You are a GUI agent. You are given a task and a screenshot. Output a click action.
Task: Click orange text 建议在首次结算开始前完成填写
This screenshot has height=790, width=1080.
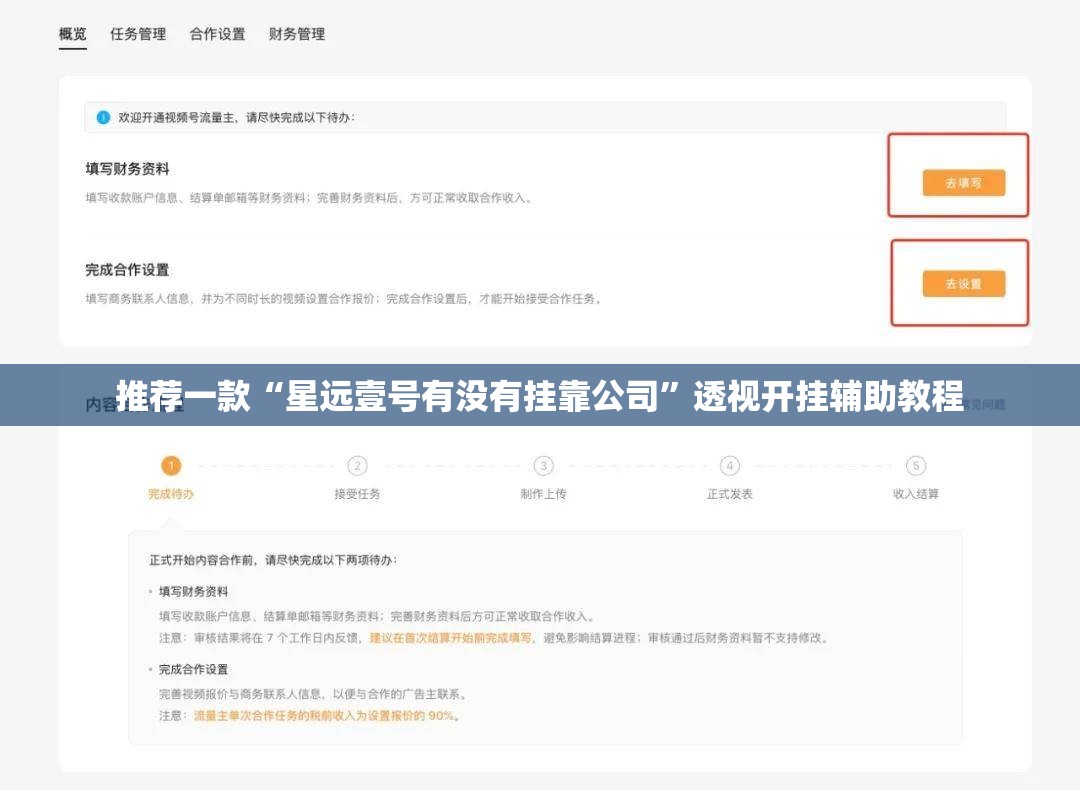(x=450, y=638)
